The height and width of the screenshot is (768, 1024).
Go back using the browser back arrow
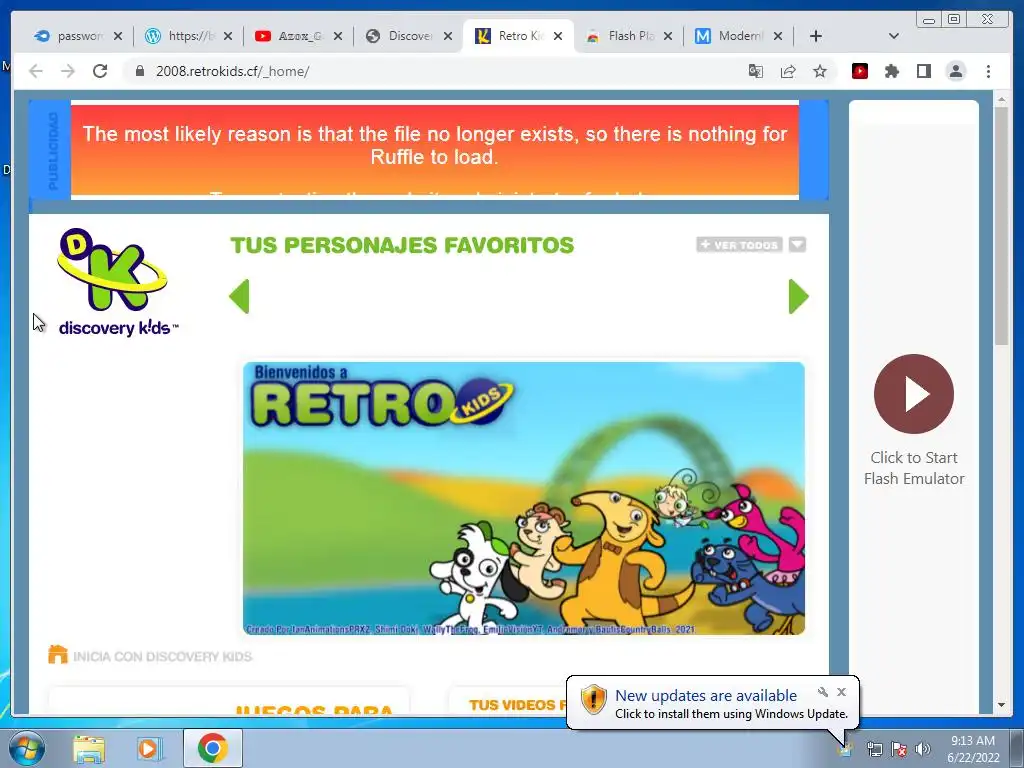click(36, 71)
